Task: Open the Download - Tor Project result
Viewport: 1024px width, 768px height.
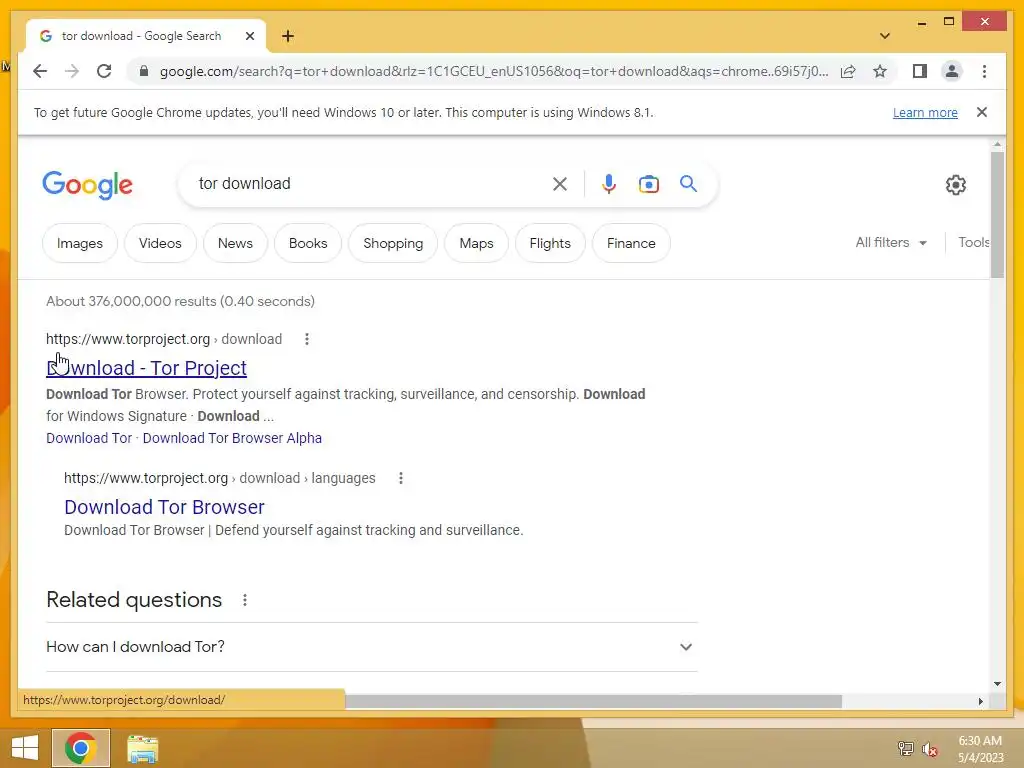Action: click(x=146, y=368)
